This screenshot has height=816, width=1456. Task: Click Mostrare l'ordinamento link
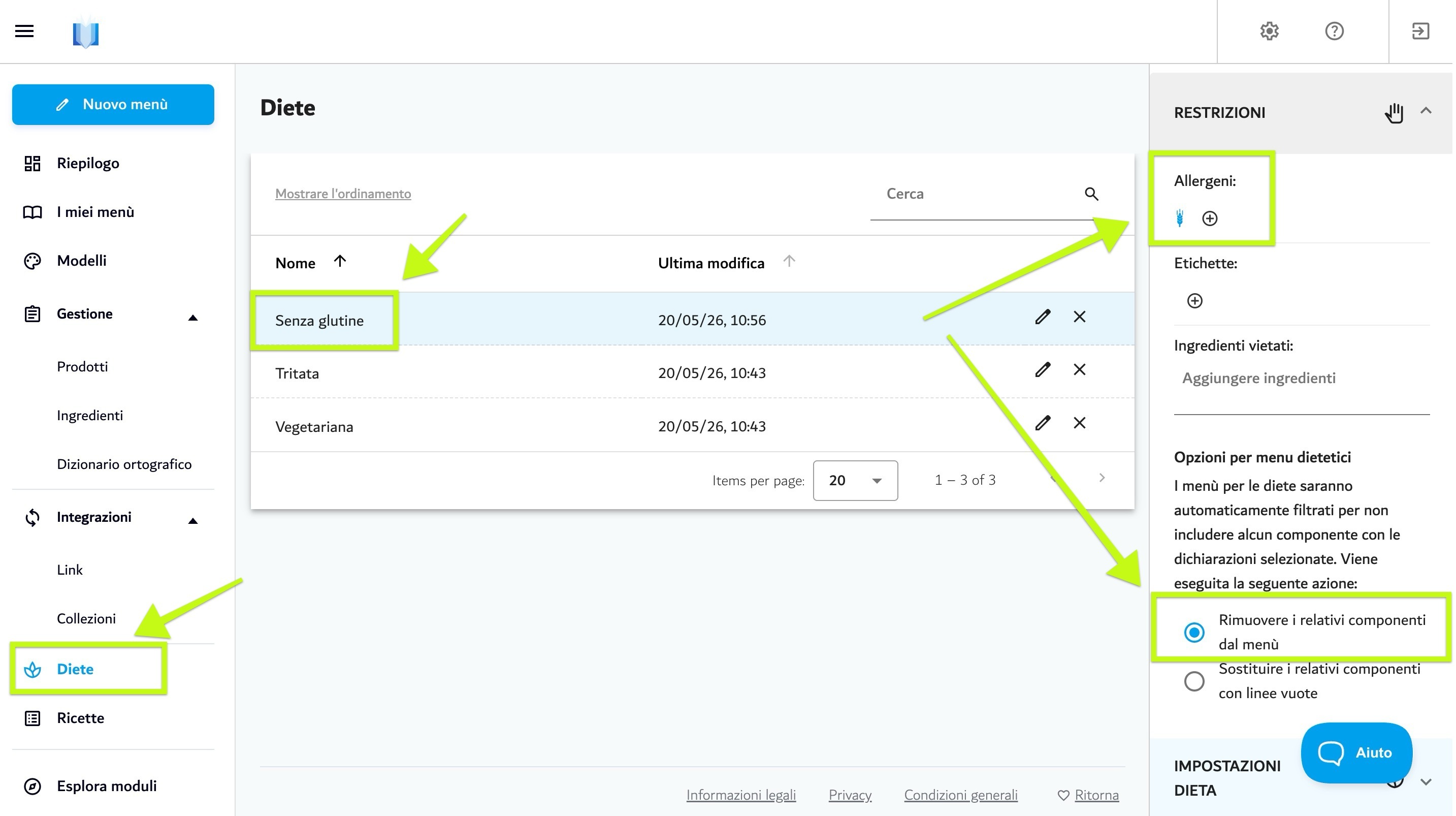(x=343, y=194)
